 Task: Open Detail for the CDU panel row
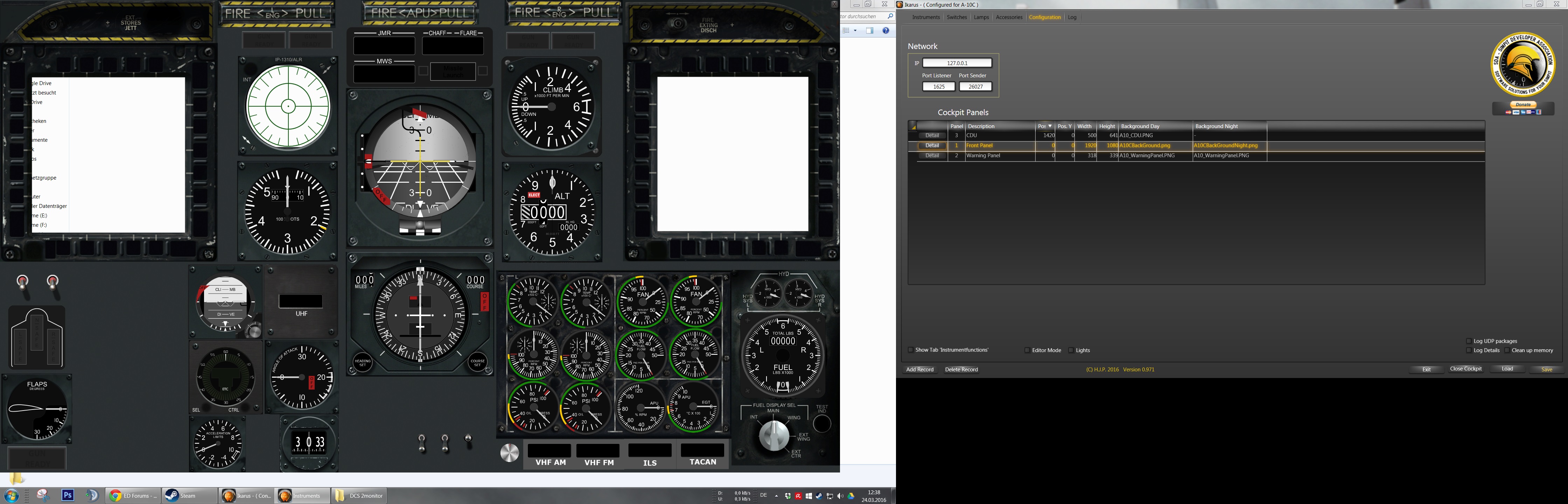(x=932, y=135)
